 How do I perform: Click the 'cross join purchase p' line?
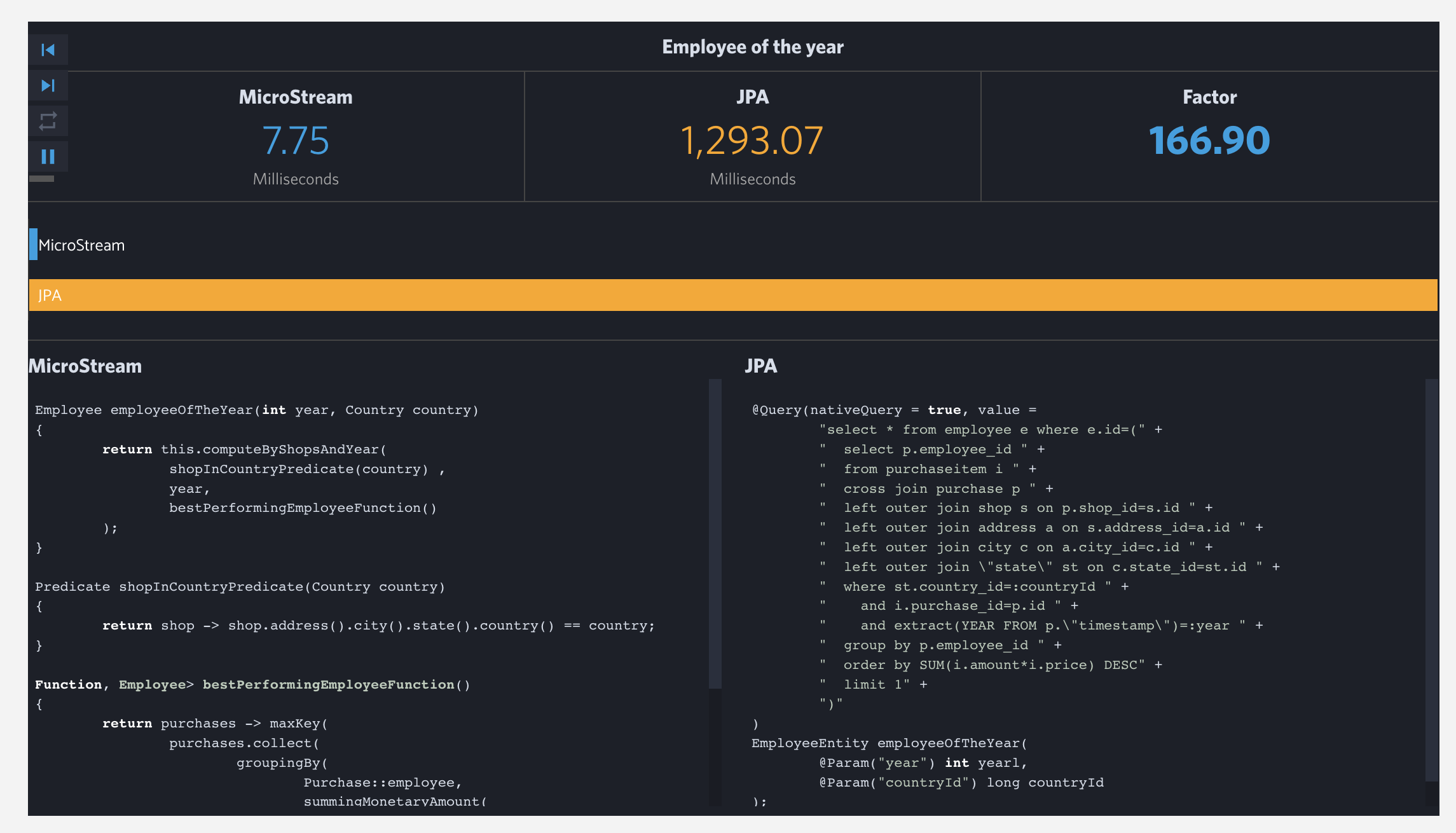937,489
